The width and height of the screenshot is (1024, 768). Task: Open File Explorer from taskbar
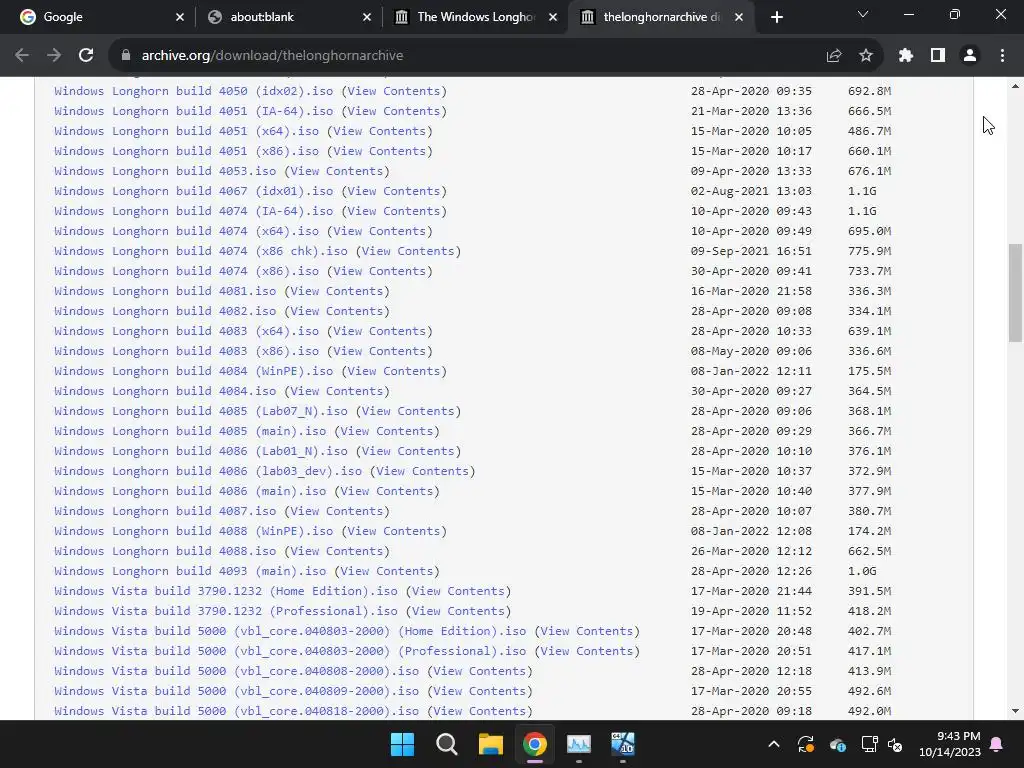click(490, 744)
